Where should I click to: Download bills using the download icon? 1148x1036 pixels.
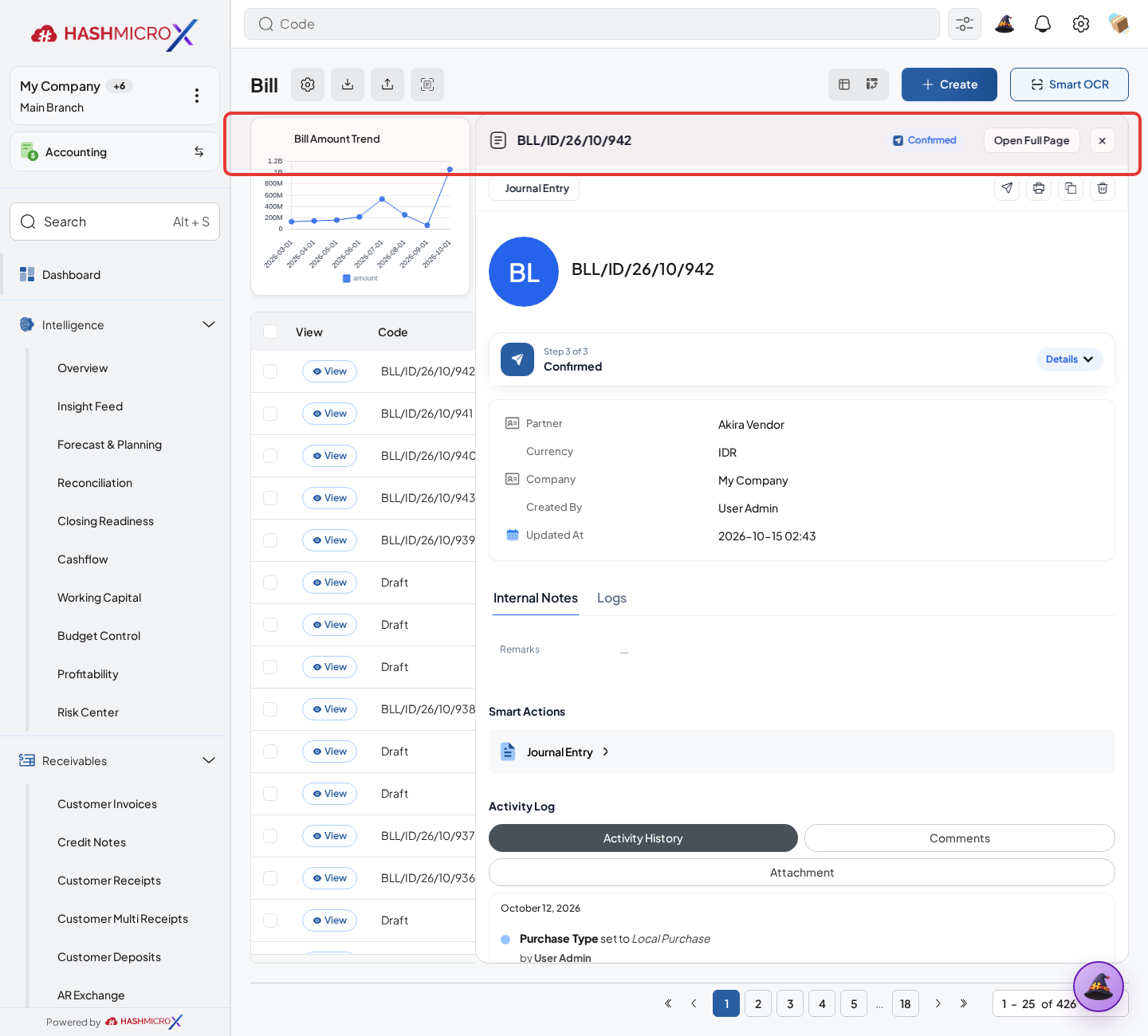point(348,84)
